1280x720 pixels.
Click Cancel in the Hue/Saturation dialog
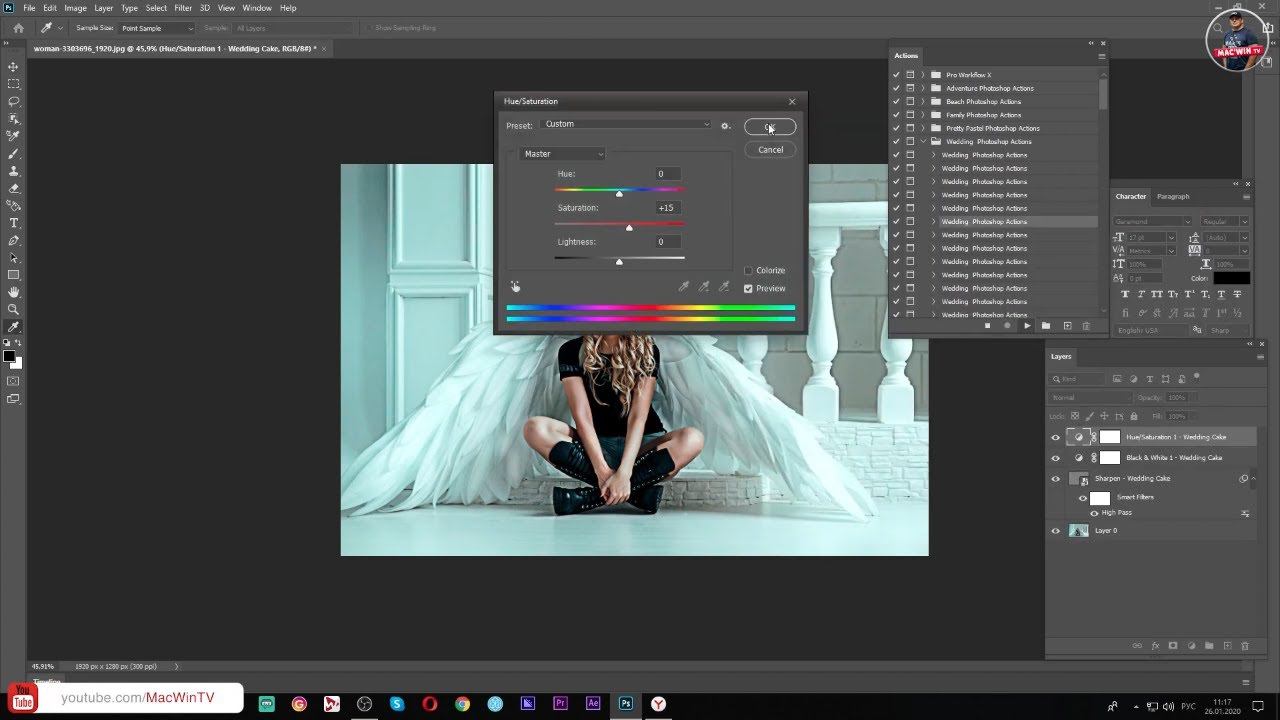coord(770,150)
